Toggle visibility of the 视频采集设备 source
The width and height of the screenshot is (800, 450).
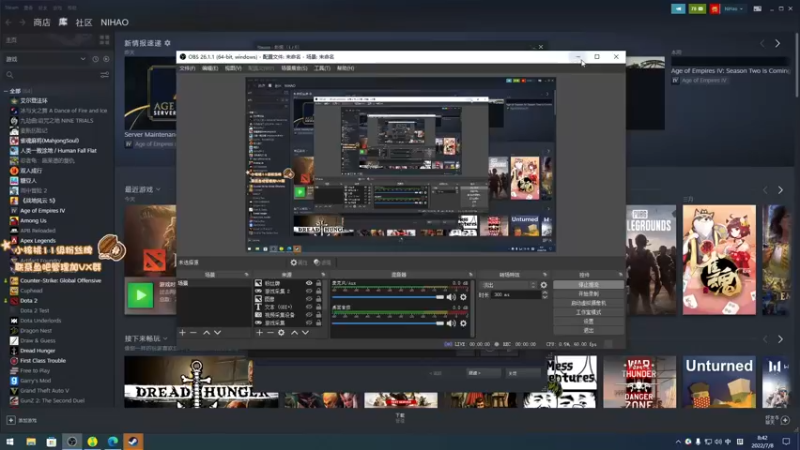coord(309,315)
